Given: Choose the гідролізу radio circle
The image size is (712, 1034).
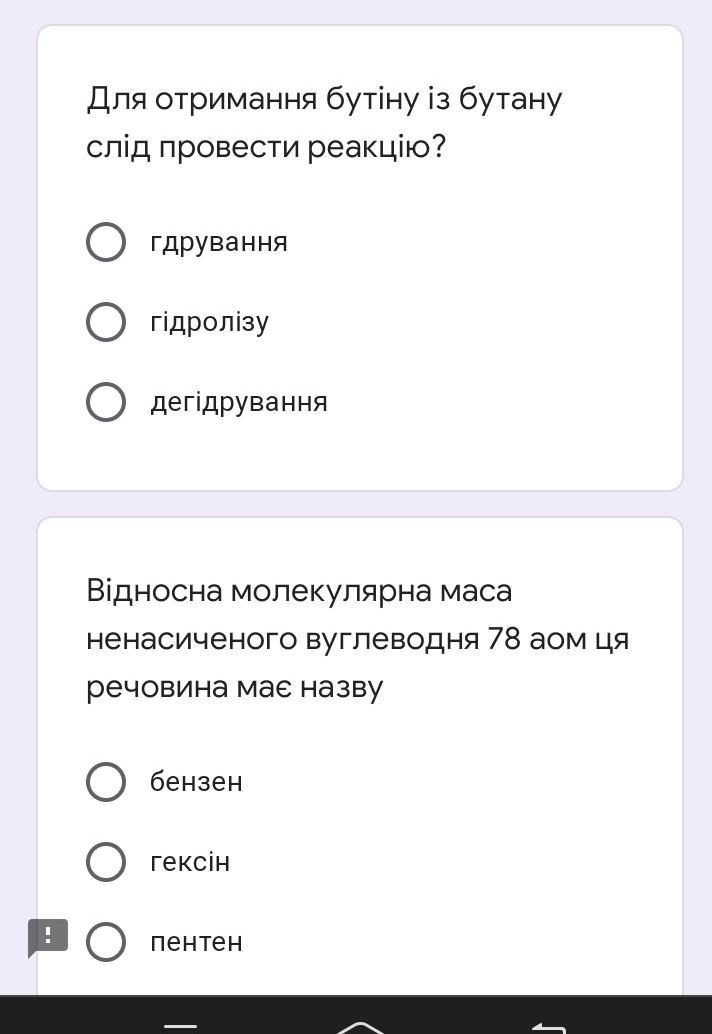Looking at the screenshot, I should (106, 322).
